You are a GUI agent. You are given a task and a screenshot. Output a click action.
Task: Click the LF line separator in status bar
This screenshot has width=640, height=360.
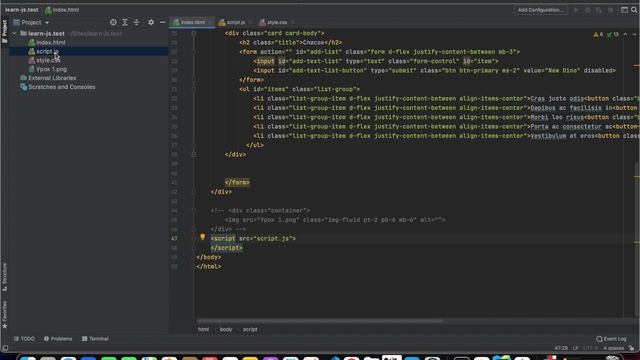pos(575,348)
